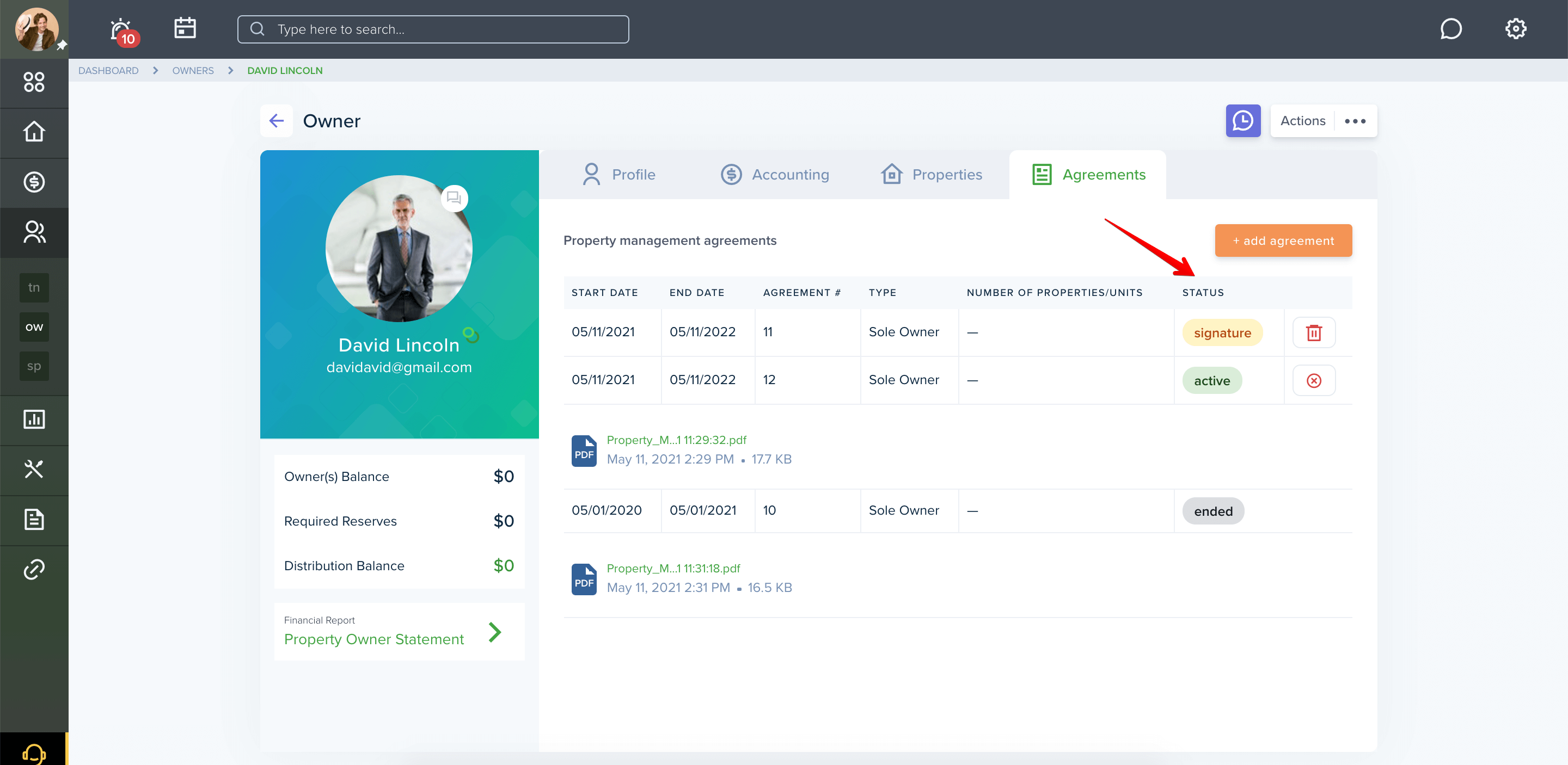Click the signature status badge
This screenshot has width=1568, height=765.
coord(1222,332)
